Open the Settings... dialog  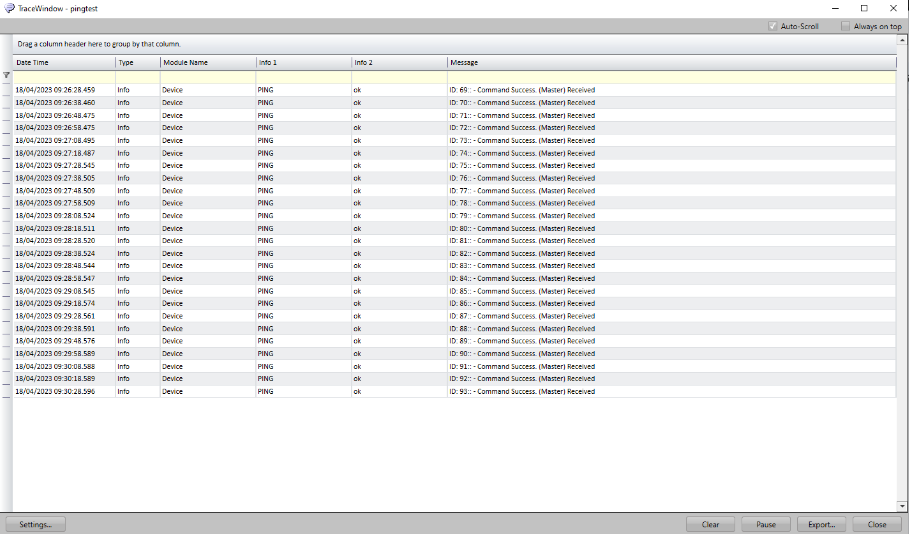(36, 524)
